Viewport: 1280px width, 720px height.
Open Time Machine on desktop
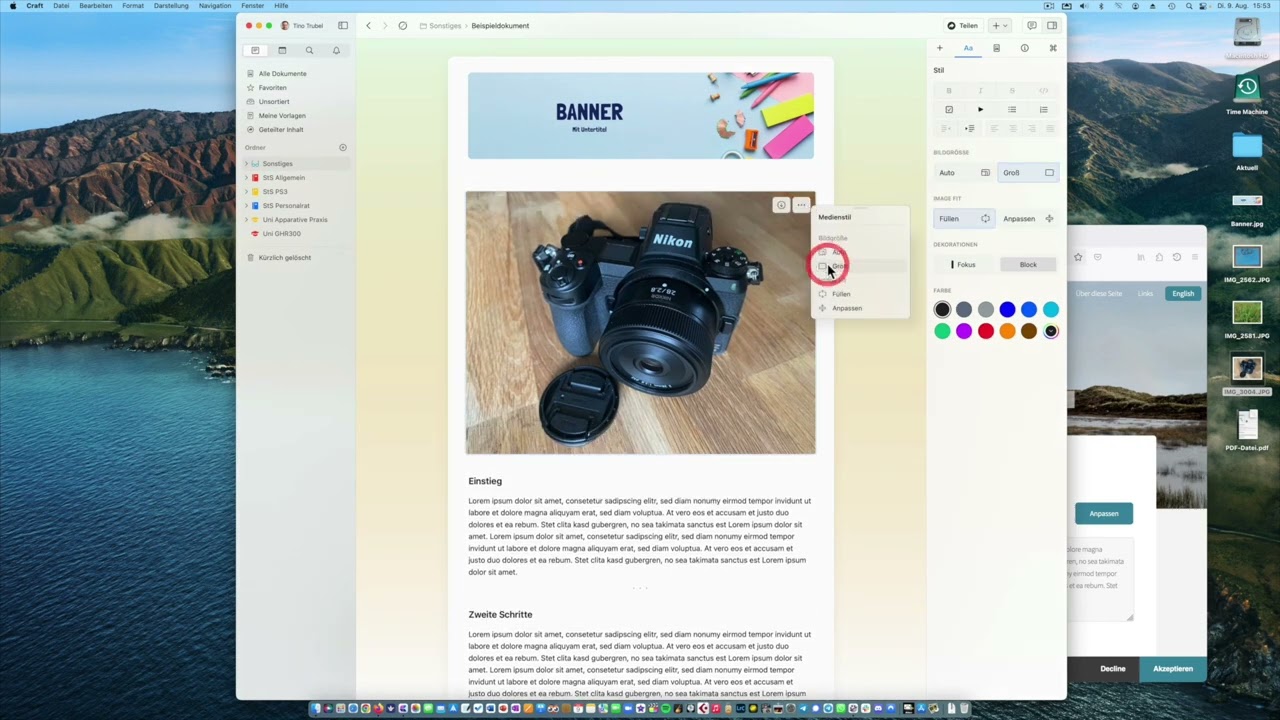(1247, 95)
